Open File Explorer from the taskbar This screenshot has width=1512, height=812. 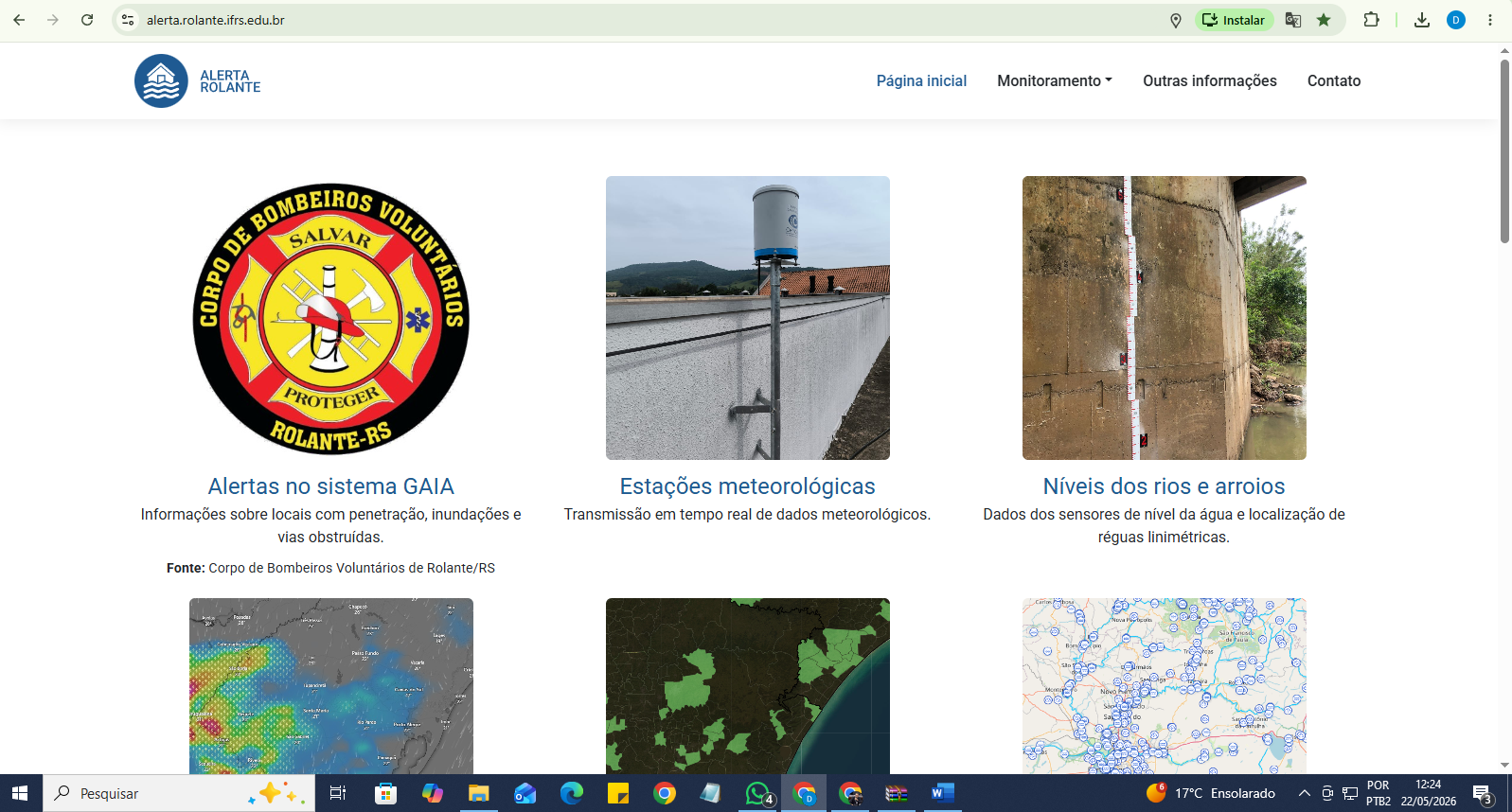pos(478,793)
